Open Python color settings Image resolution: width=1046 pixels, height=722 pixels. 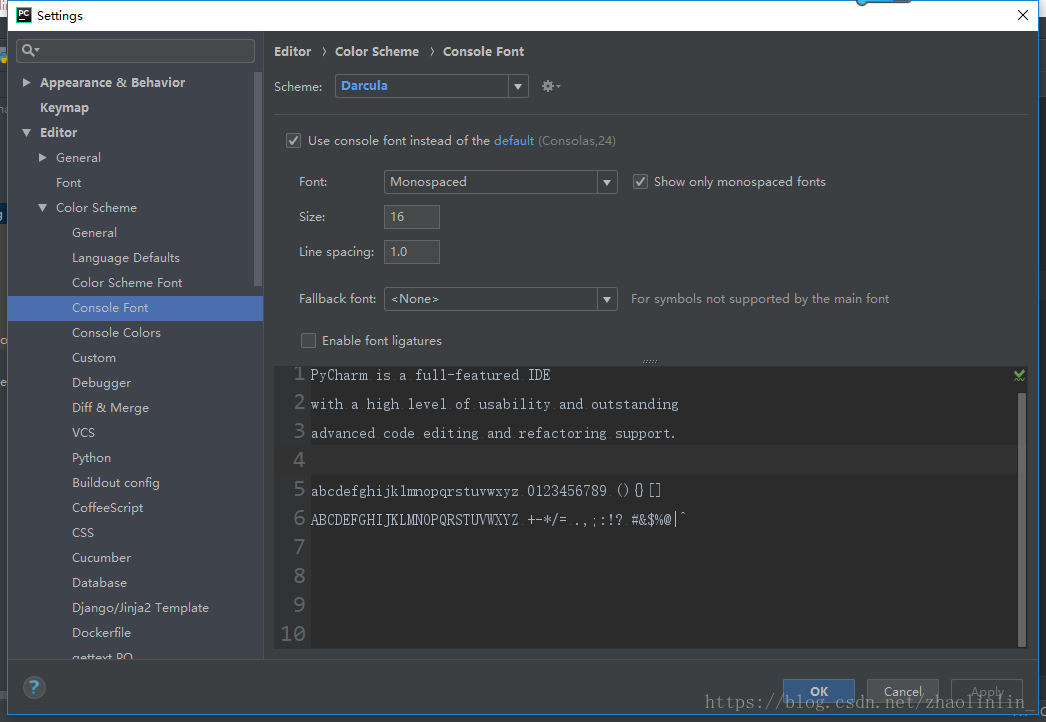point(91,458)
